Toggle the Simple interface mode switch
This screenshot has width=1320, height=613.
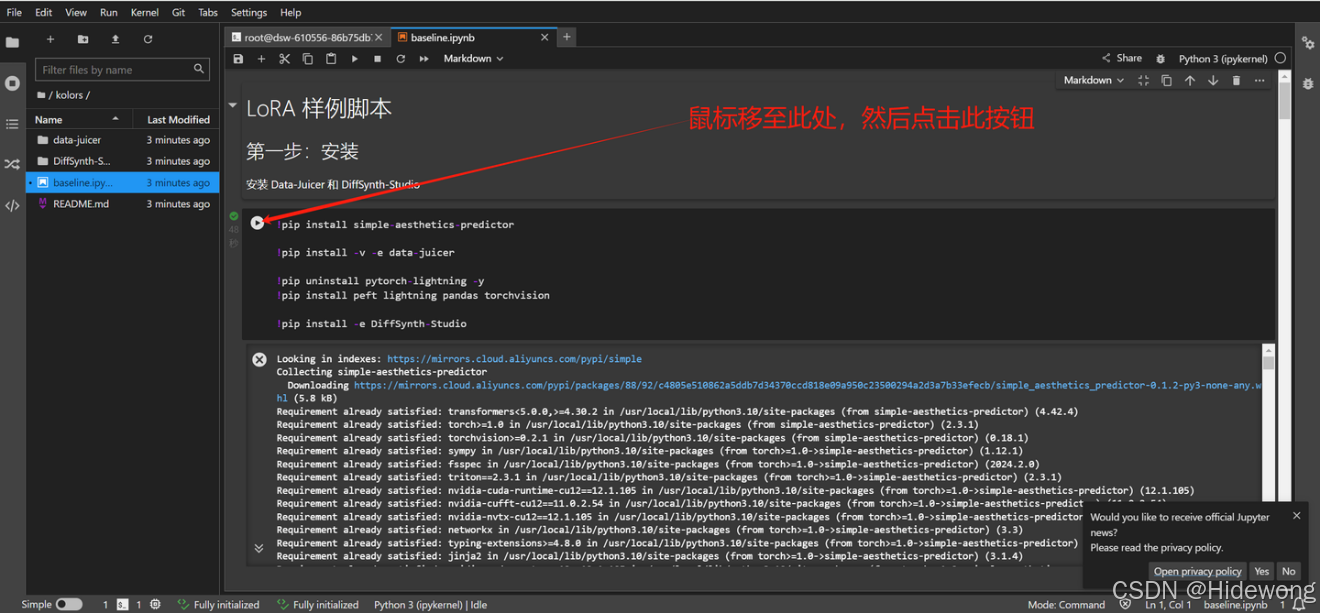[68, 604]
